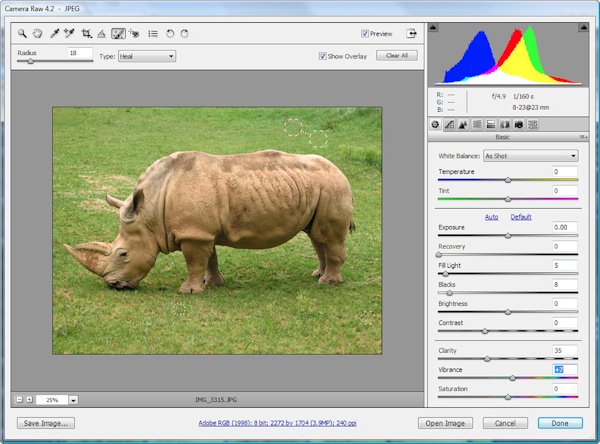This screenshot has height=444, width=600.
Task: Open the Presets tab
Action: coord(533,124)
